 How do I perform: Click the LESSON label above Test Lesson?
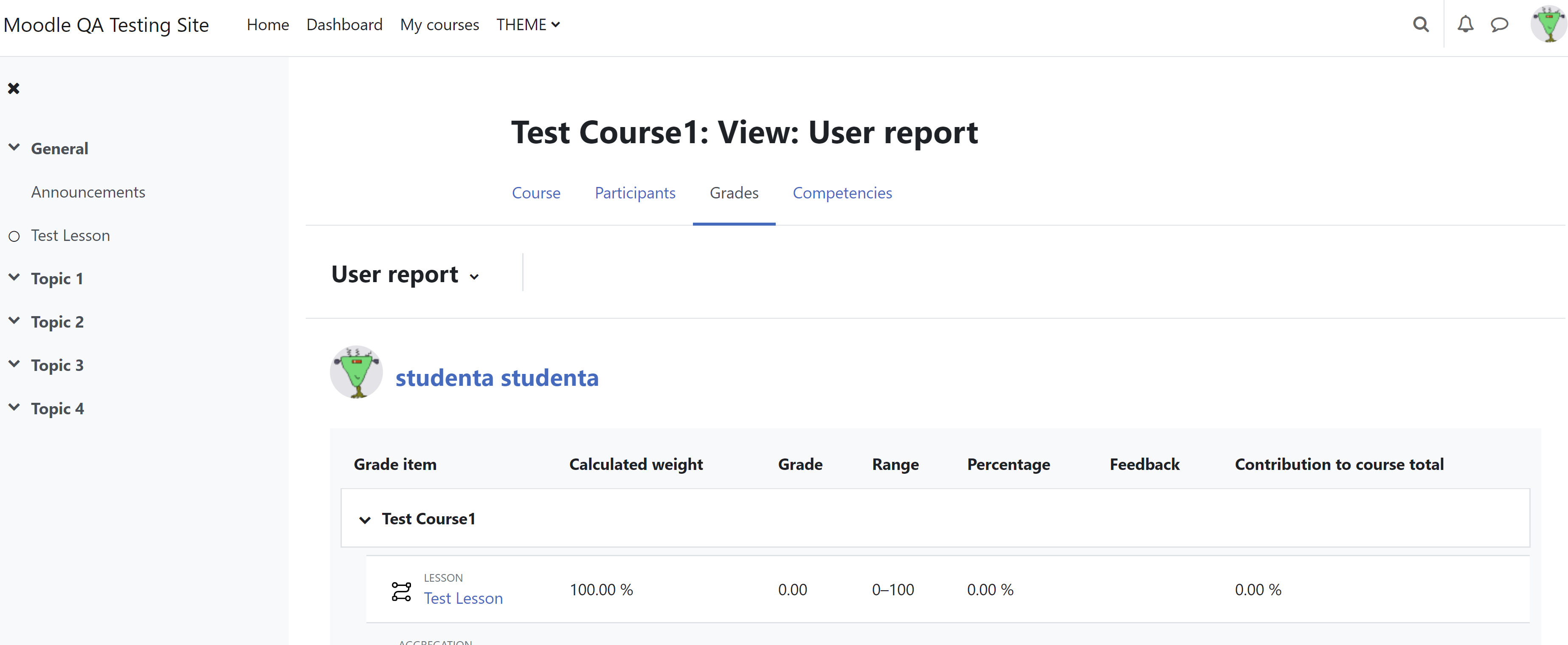(x=443, y=578)
